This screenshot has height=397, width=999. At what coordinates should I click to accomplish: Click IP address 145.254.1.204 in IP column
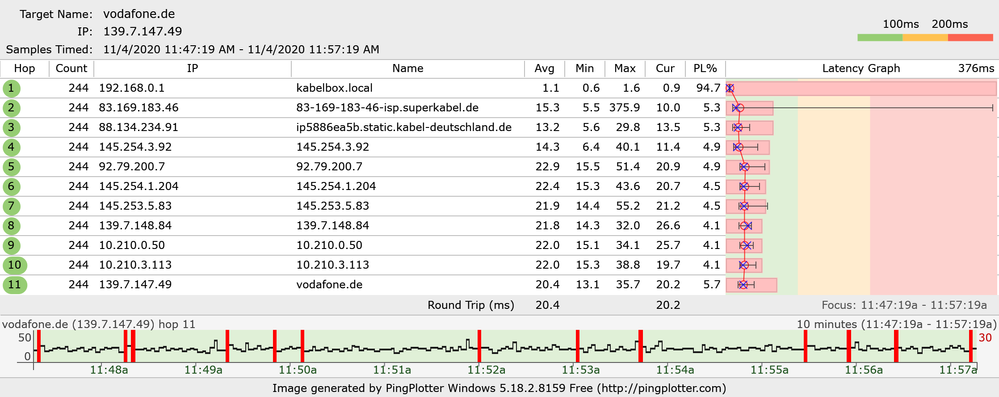point(138,187)
